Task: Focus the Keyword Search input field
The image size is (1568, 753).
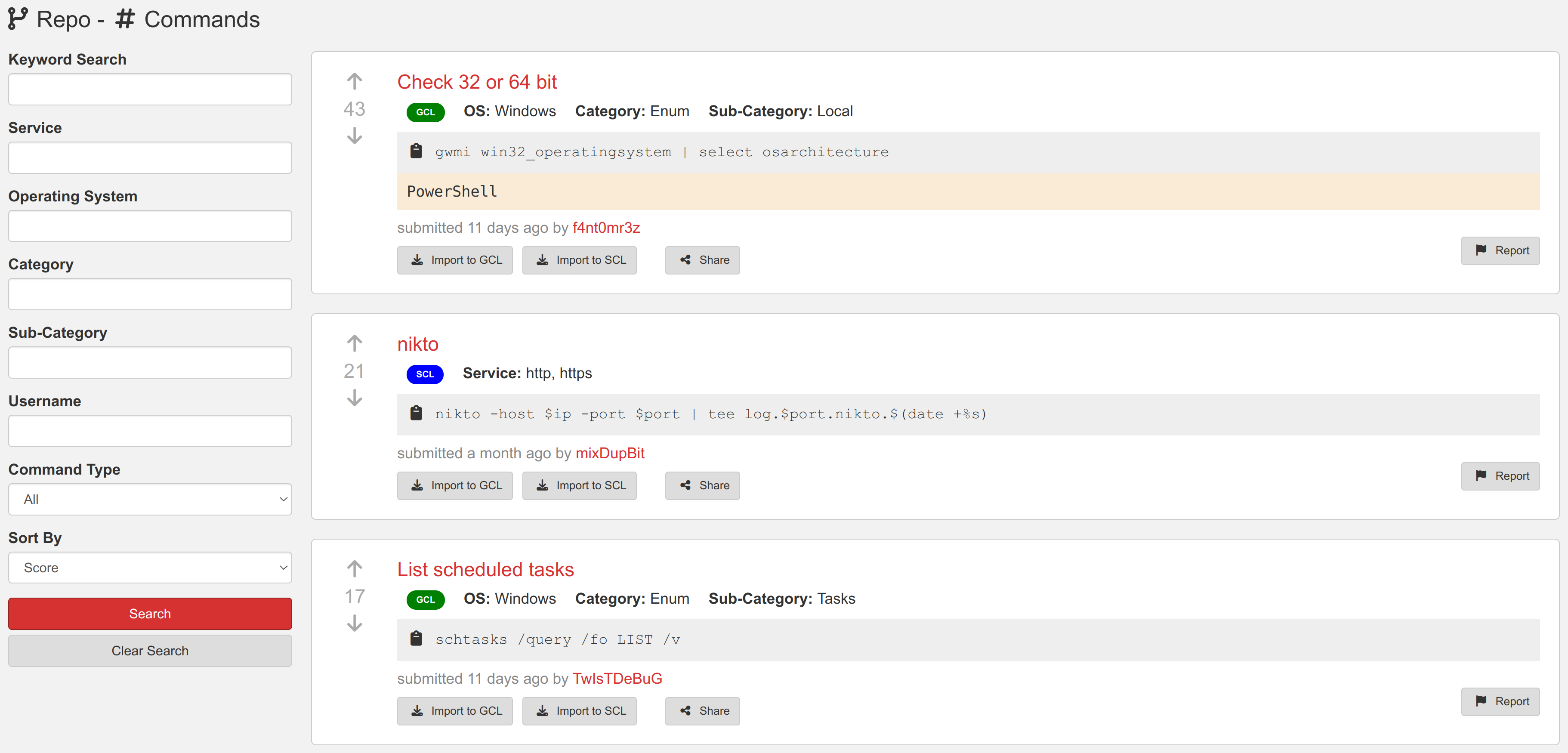Action: coord(150,89)
